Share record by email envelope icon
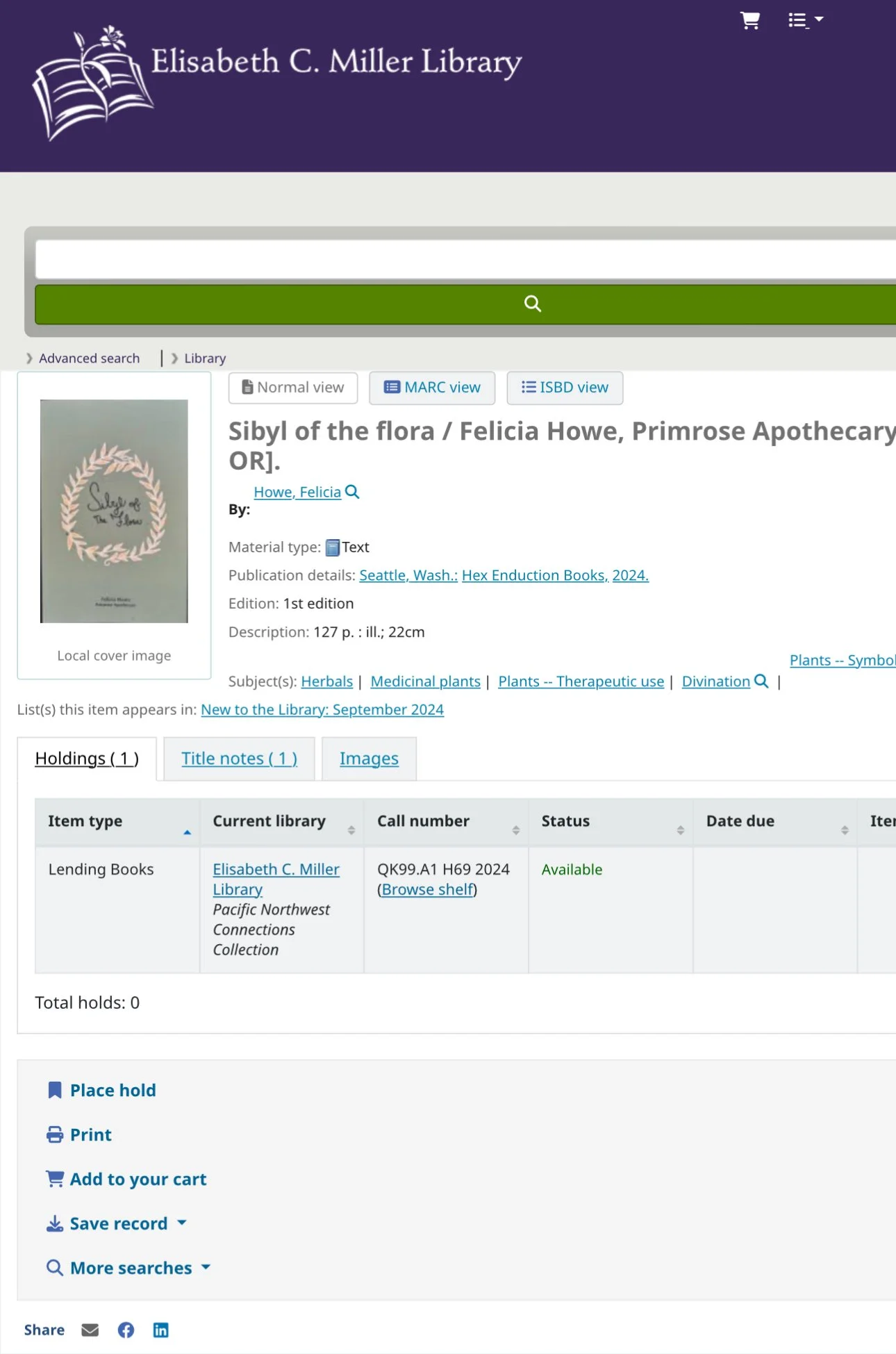 pos(90,1330)
